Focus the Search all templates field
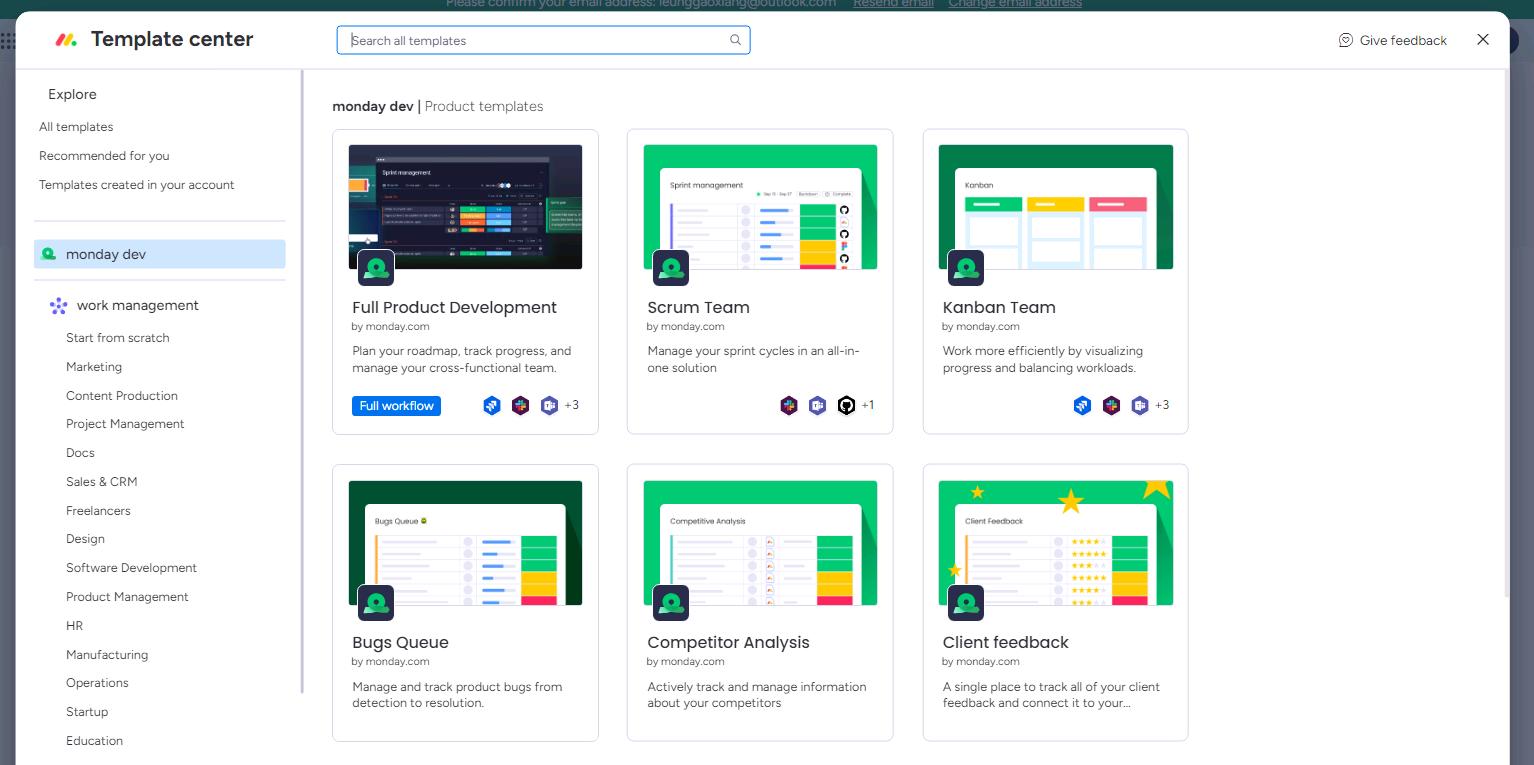This screenshot has height=765, width=1534. coord(543,40)
